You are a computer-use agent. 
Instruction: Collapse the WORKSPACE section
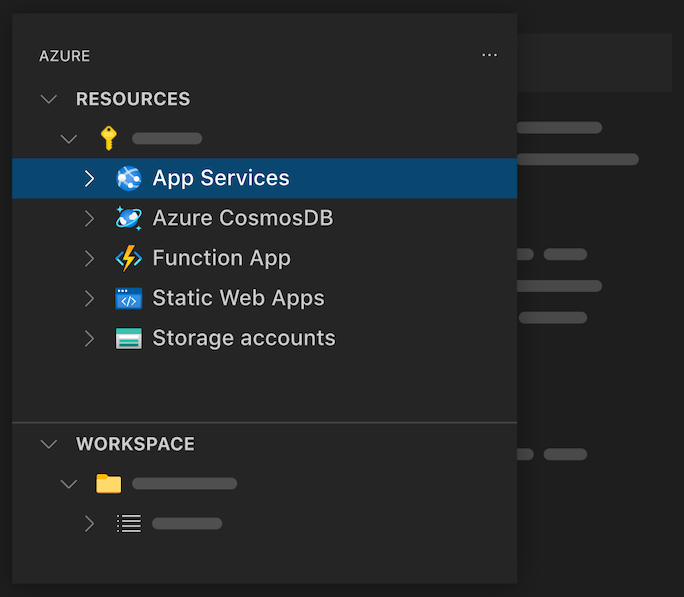click(48, 444)
